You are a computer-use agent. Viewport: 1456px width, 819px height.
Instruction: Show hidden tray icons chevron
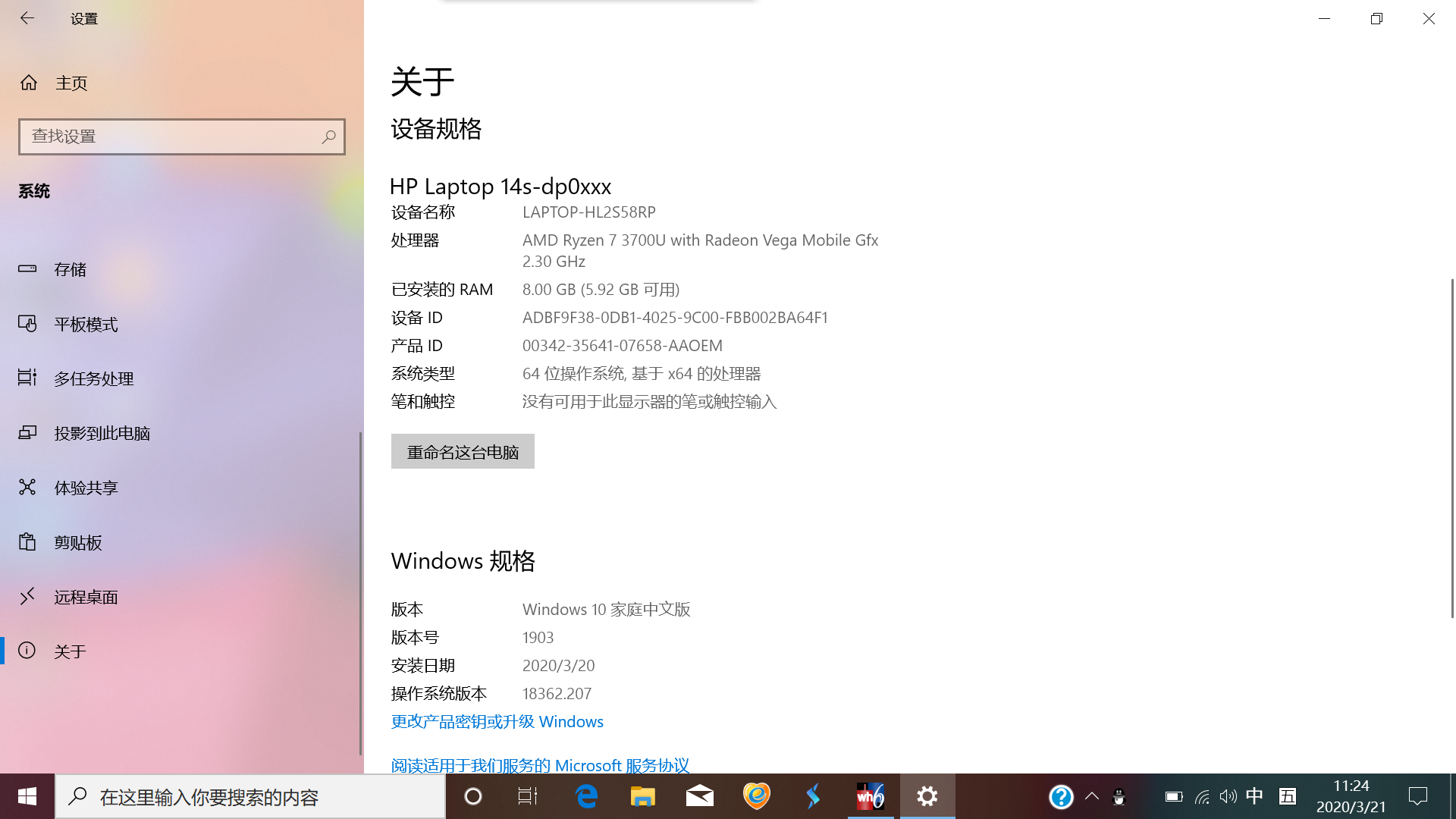(x=1092, y=796)
